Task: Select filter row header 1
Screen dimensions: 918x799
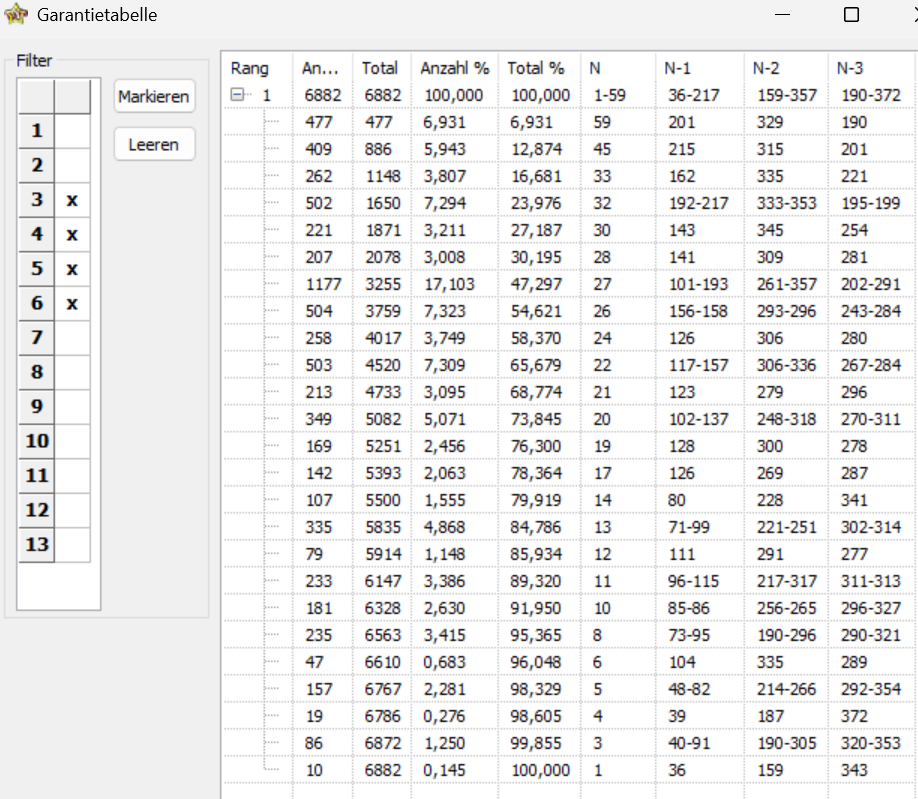Action: [36, 131]
